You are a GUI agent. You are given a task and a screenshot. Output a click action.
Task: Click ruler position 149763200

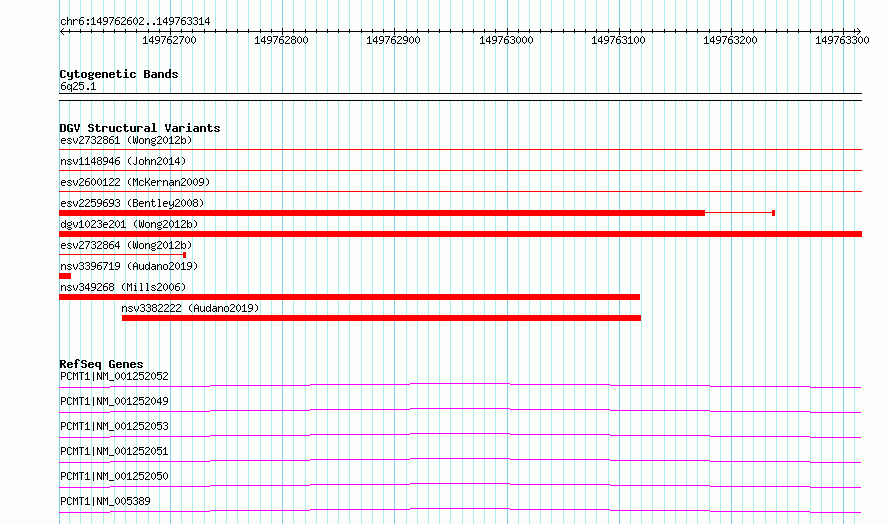coord(730,40)
